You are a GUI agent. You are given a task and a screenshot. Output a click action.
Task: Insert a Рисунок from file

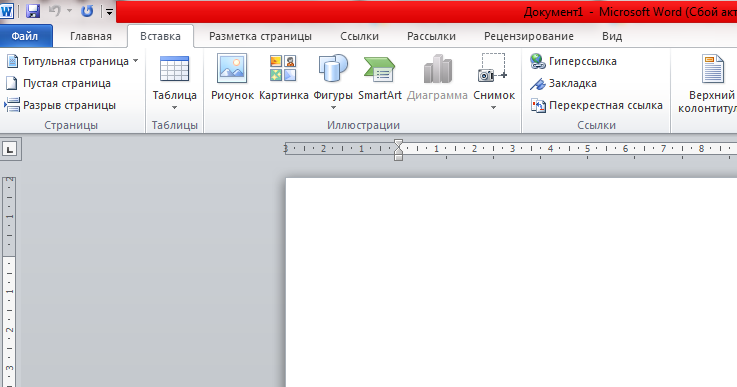click(232, 78)
